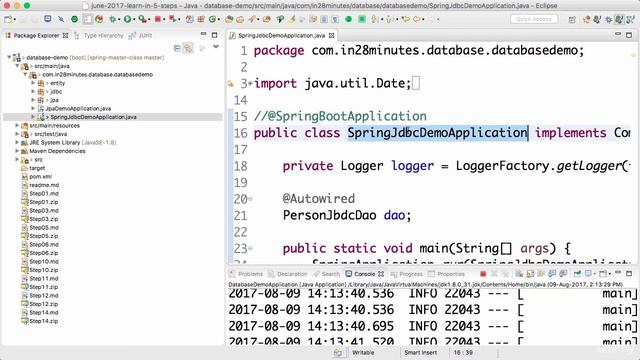Click the Last Edit Location arrow icon

(405, 19)
